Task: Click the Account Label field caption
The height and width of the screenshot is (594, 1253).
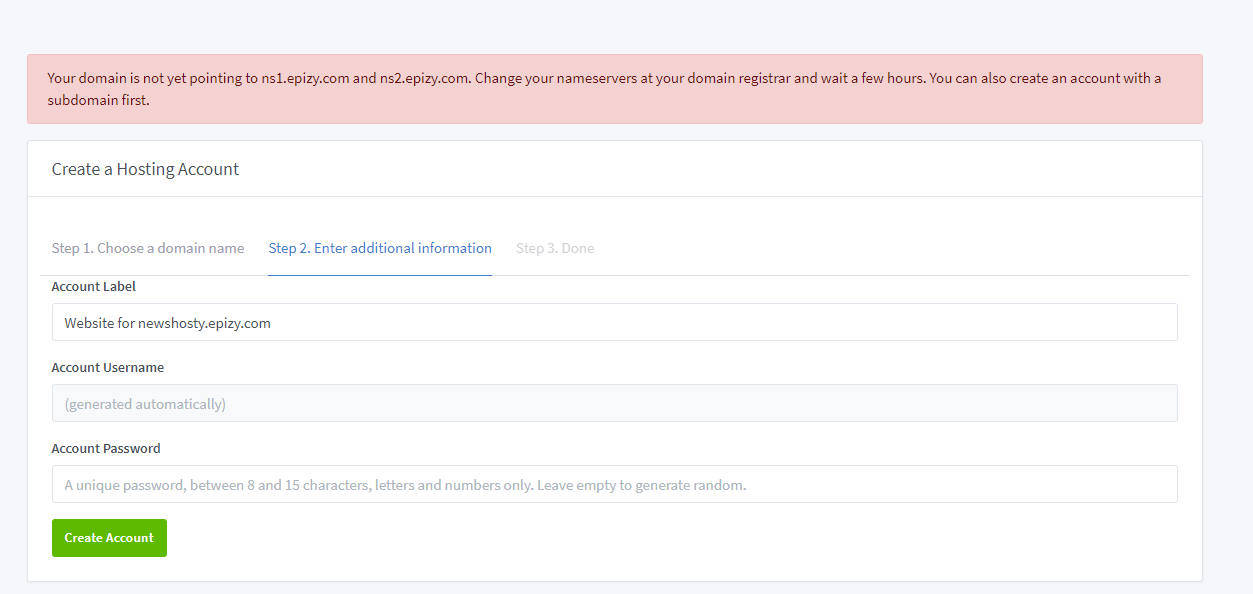Action: point(94,287)
